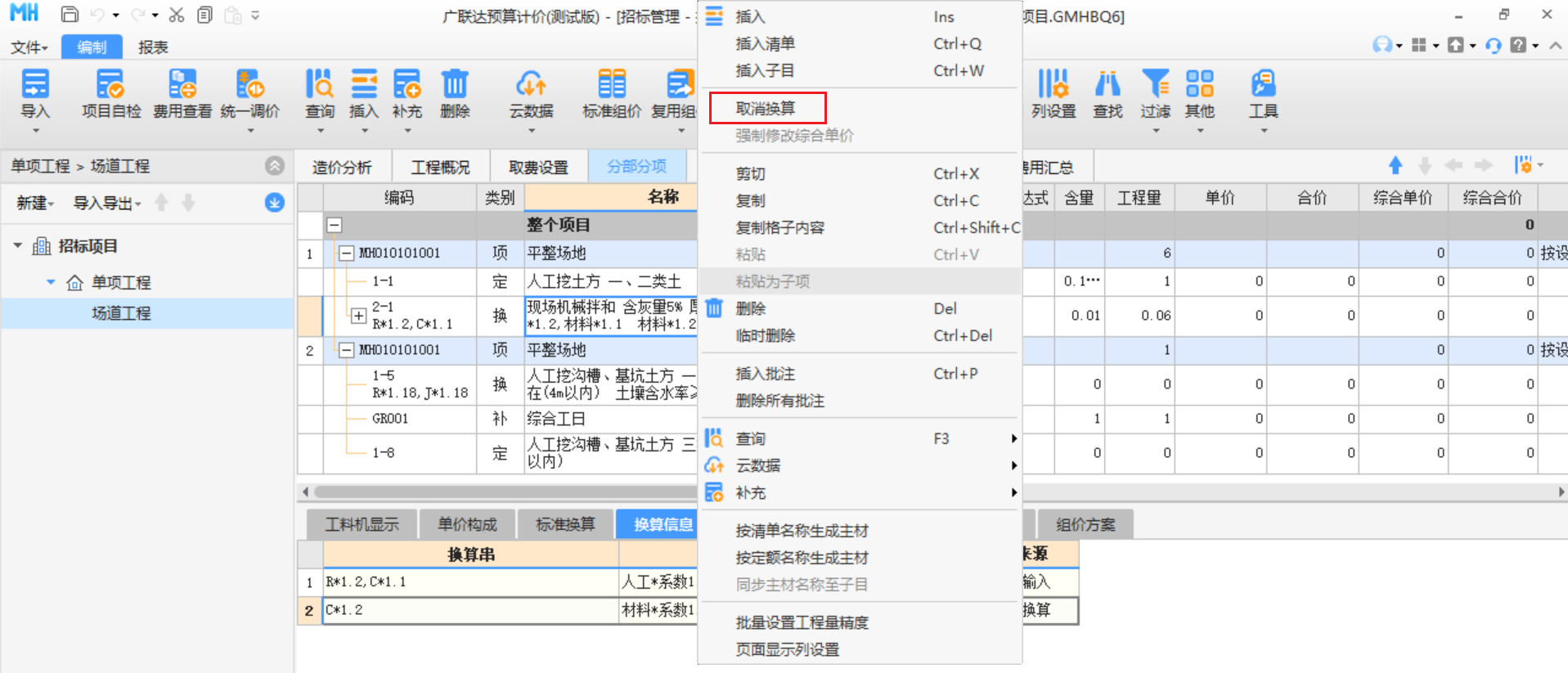Viewport: 1568px width, 673px height.
Task: Open the 新建 dropdown in sidebar
Action: click(x=35, y=203)
